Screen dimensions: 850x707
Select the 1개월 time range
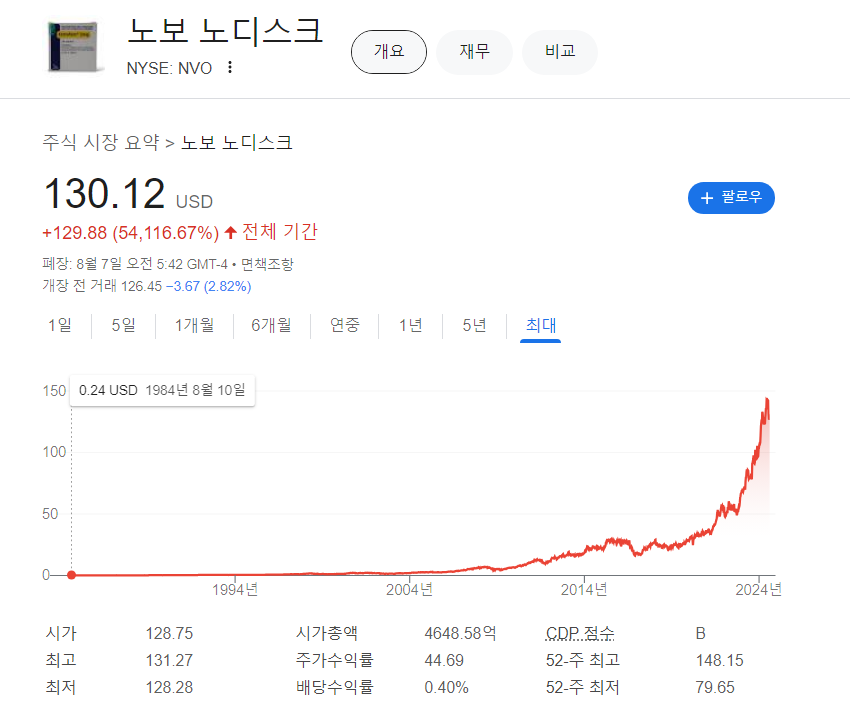194,325
